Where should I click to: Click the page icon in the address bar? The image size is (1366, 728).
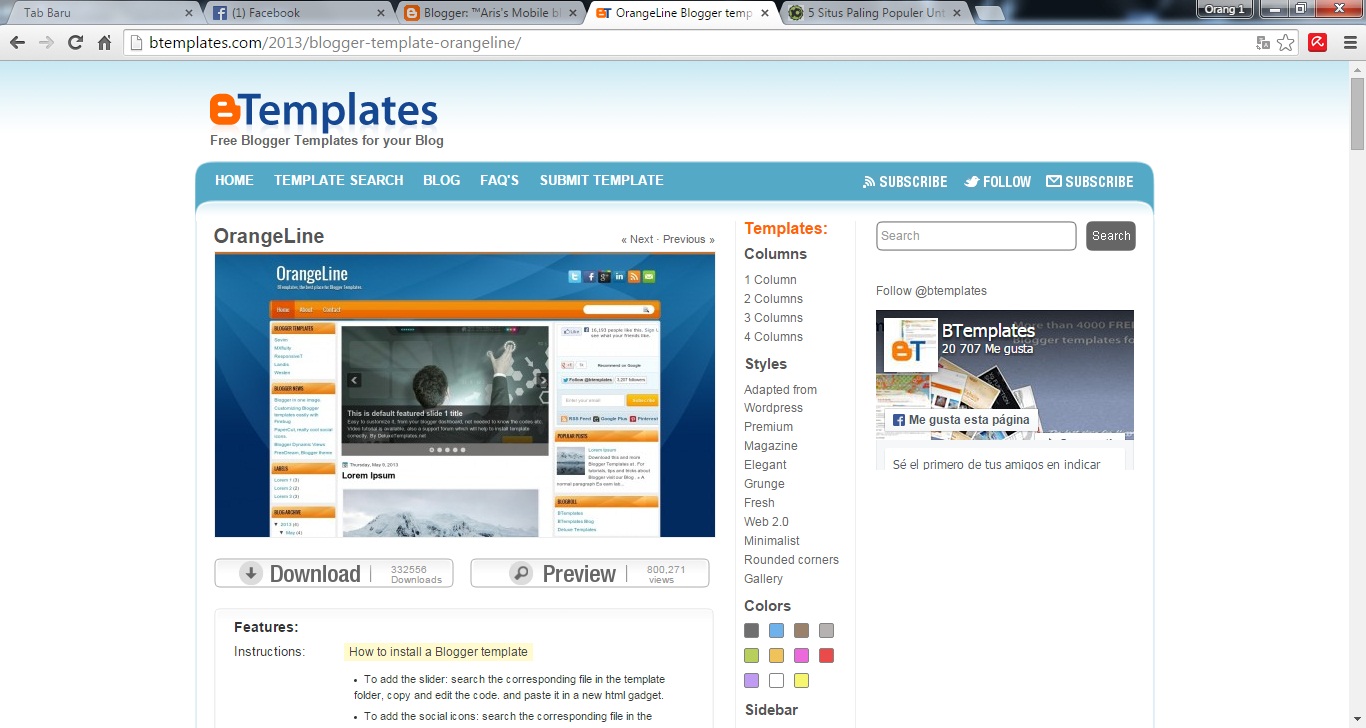coord(136,43)
